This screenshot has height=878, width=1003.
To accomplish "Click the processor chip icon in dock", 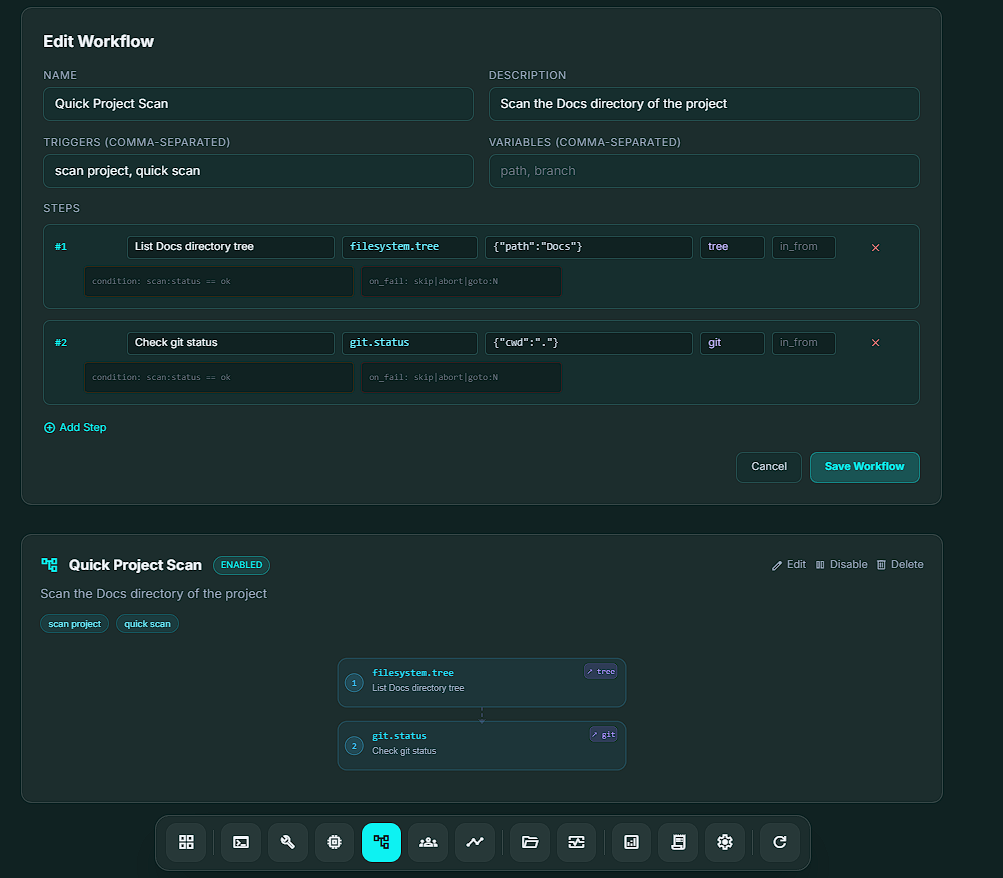I will (334, 842).
